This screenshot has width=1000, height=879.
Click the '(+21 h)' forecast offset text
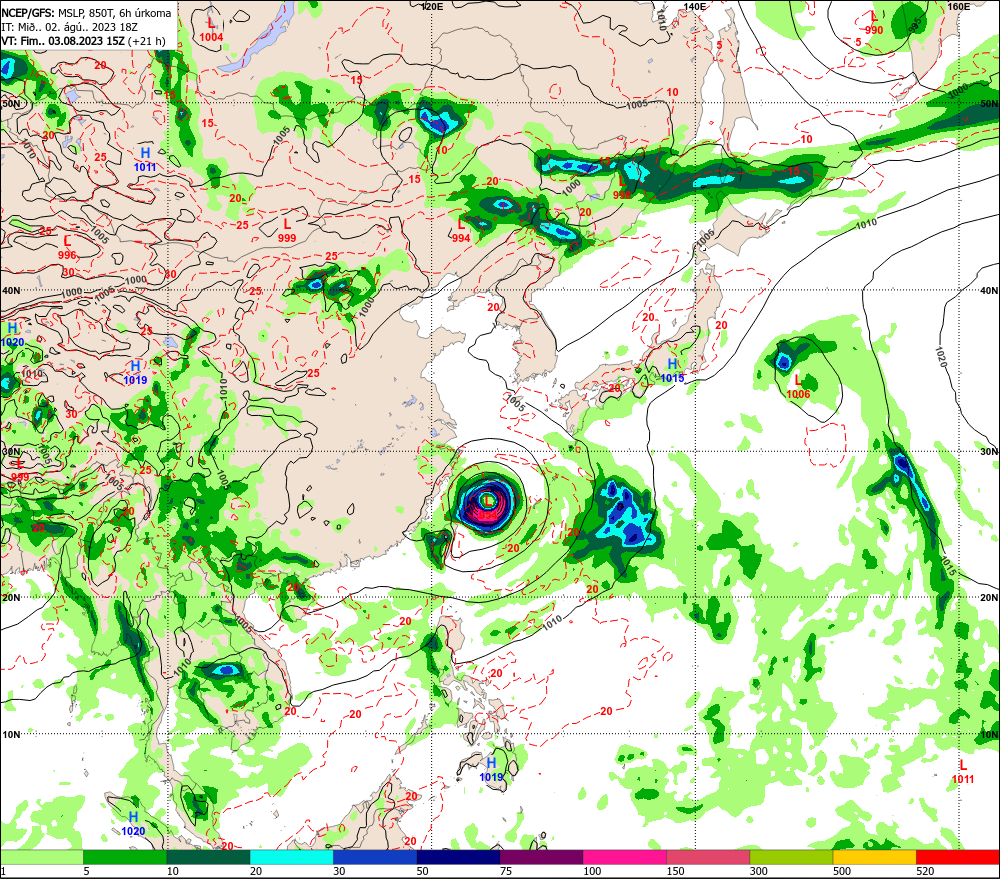coord(147,41)
